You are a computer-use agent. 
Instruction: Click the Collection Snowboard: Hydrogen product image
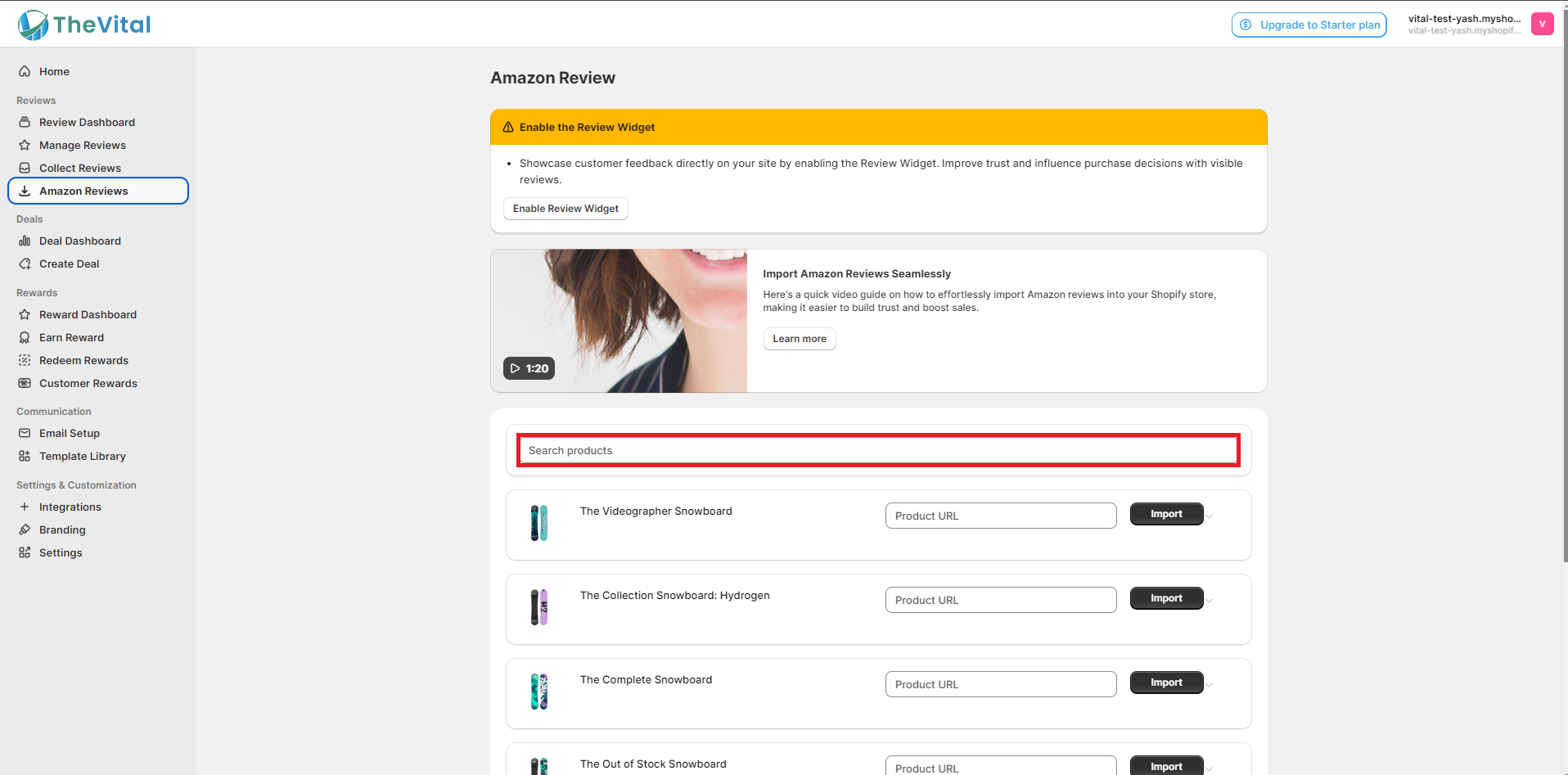(x=539, y=607)
